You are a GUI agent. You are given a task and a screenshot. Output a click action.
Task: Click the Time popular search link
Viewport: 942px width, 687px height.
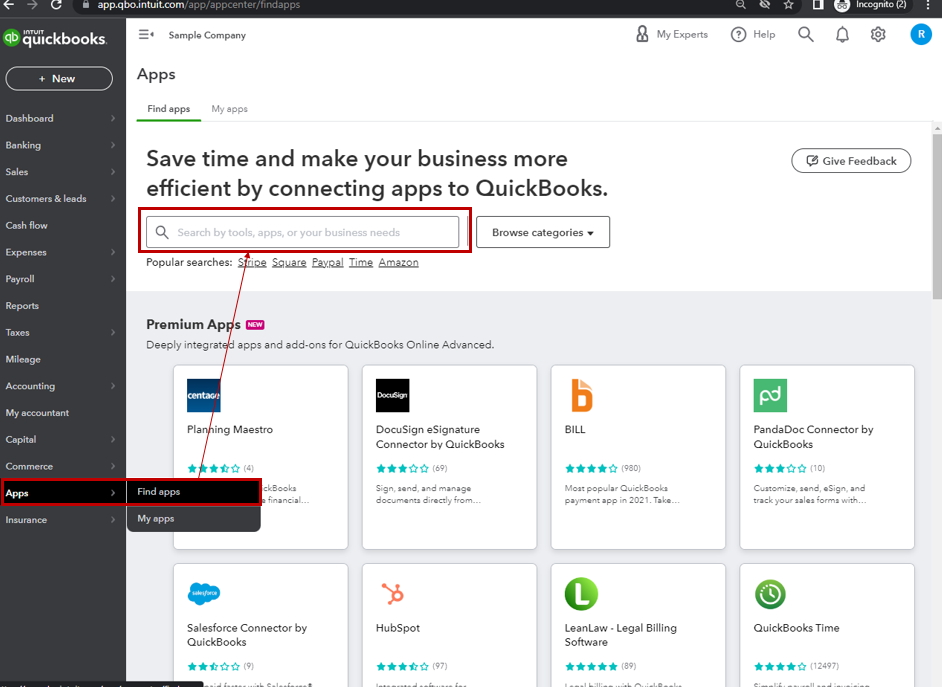[361, 262]
